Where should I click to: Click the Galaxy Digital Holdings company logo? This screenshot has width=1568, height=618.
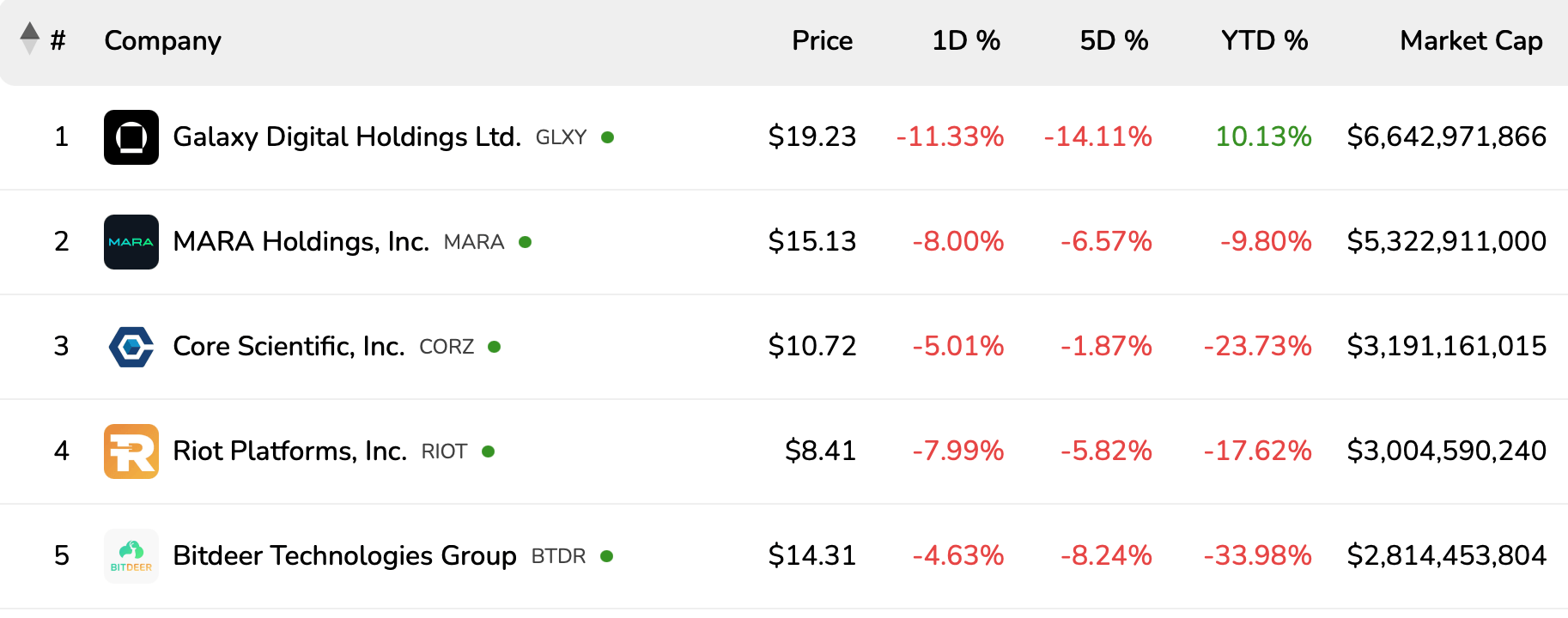[x=131, y=136]
